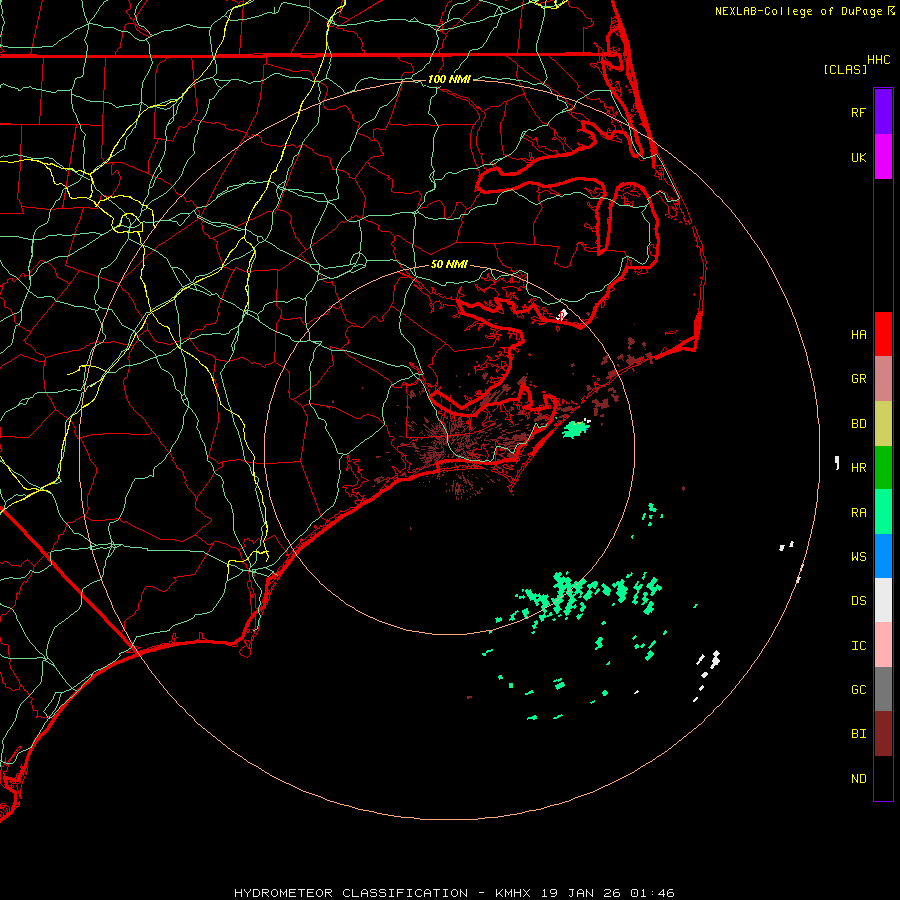
Task: Select the BD yellow legend swatch
Action: 883,423
